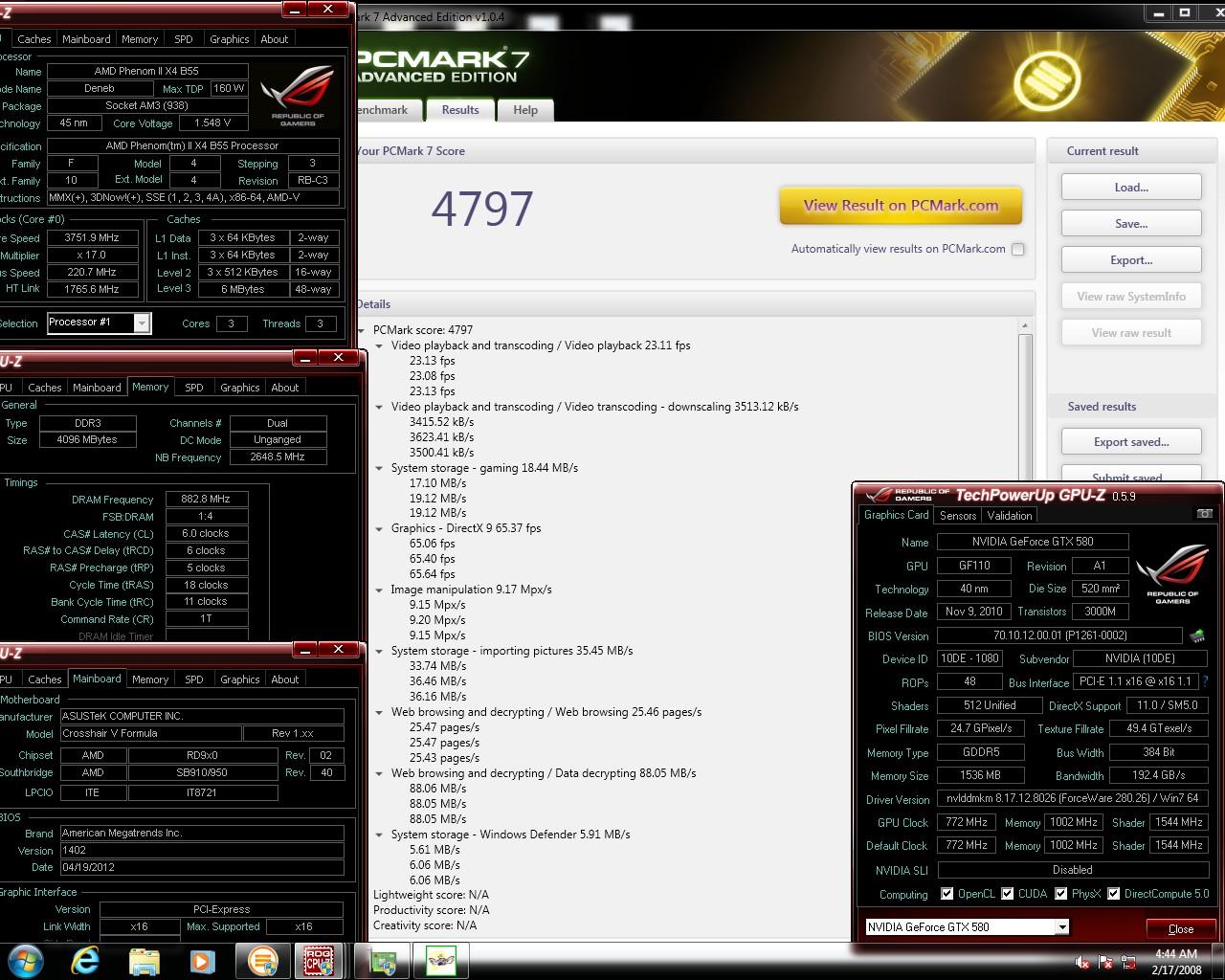The width and height of the screenshot is (1225, 980).
Task: Collapse the Video playback 23.11 fps node
Action: tap(379, 345)
